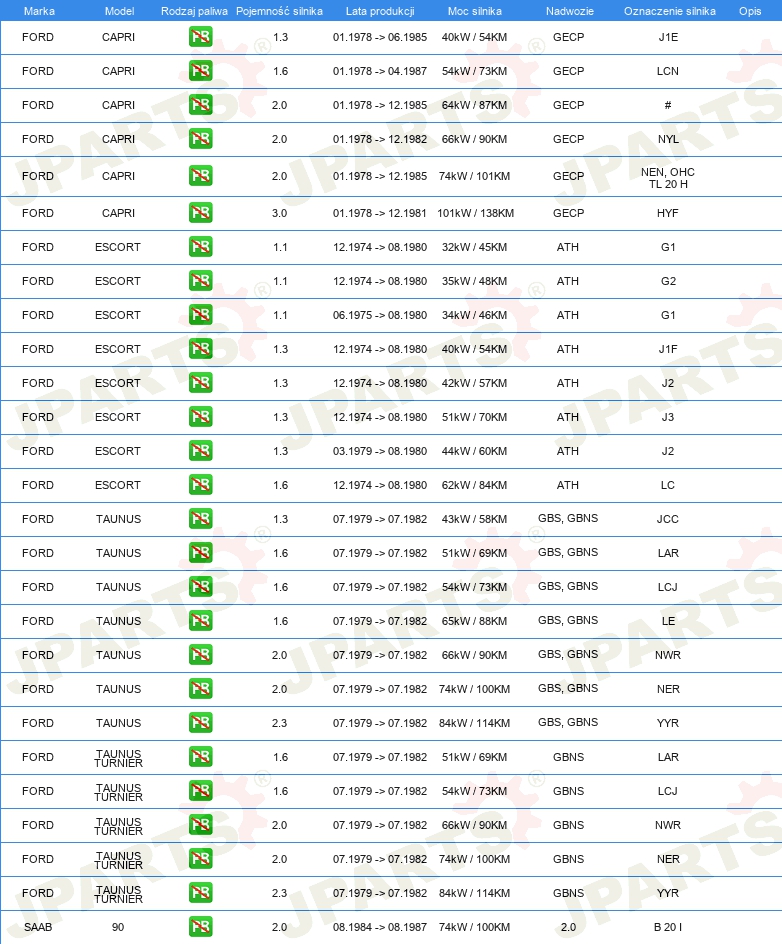782x944 pixels.
Task: Click the SAAB brand cell
Action: 38,927
